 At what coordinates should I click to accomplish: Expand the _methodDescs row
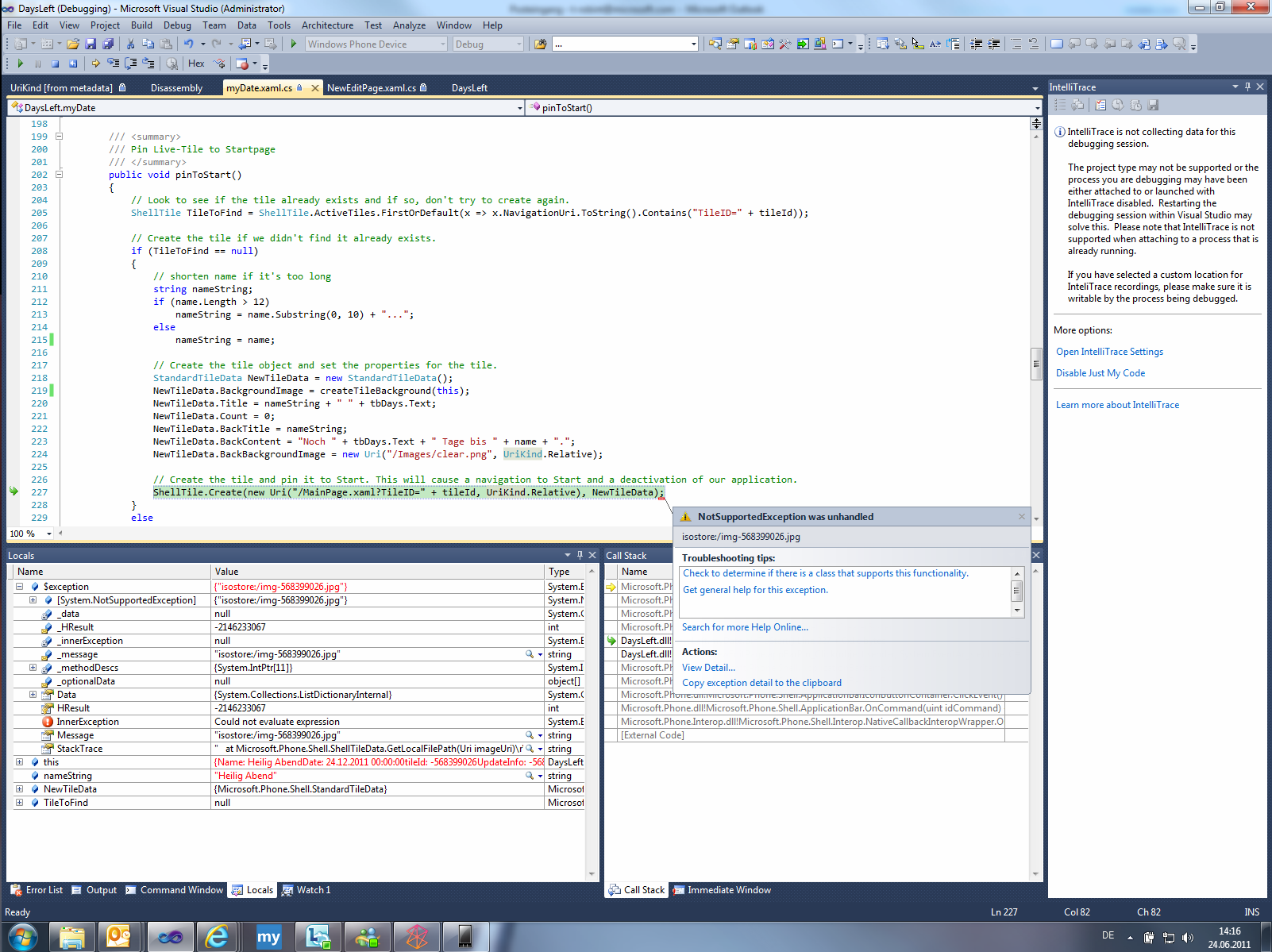coord(33,668)
